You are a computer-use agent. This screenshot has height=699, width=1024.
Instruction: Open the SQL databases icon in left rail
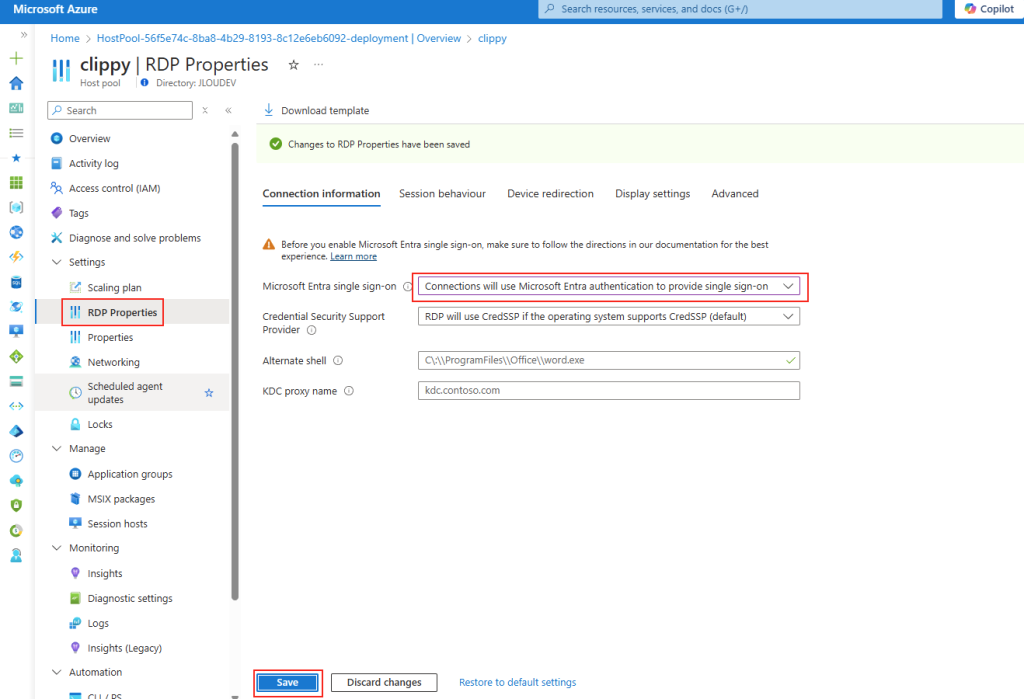click(x=16, y=282)
